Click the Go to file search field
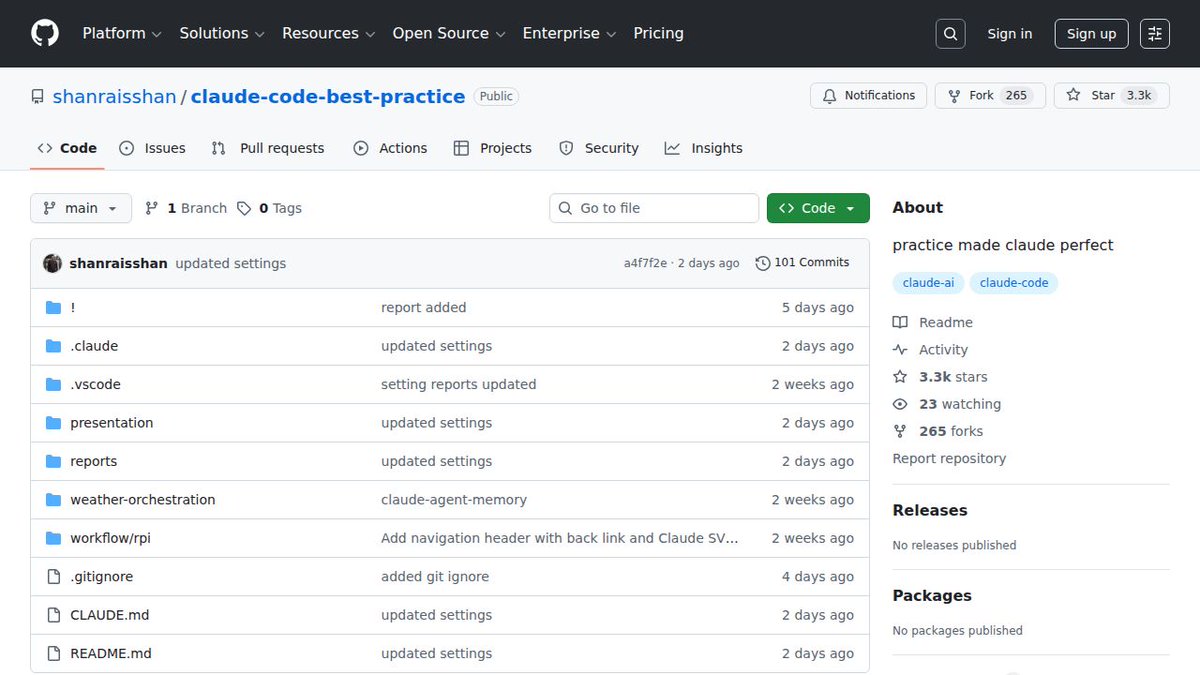Image resolution: width=1200 pixels, height=675 pixels. click(654, 208)
